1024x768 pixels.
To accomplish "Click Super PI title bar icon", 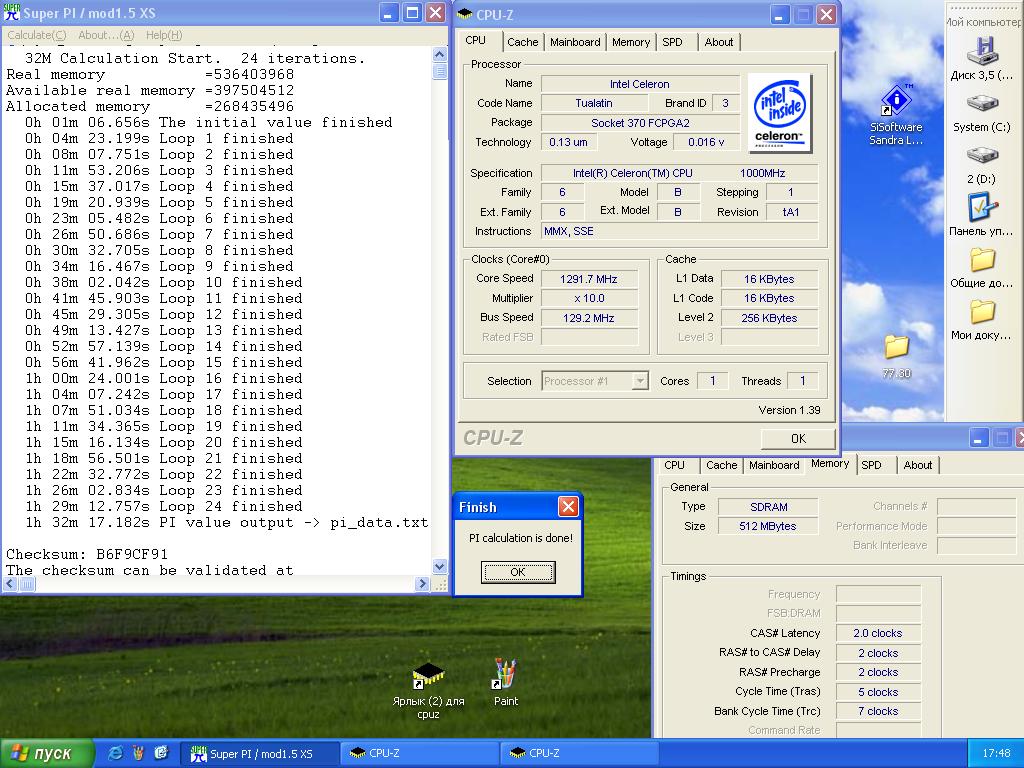I will pos(12,12).
